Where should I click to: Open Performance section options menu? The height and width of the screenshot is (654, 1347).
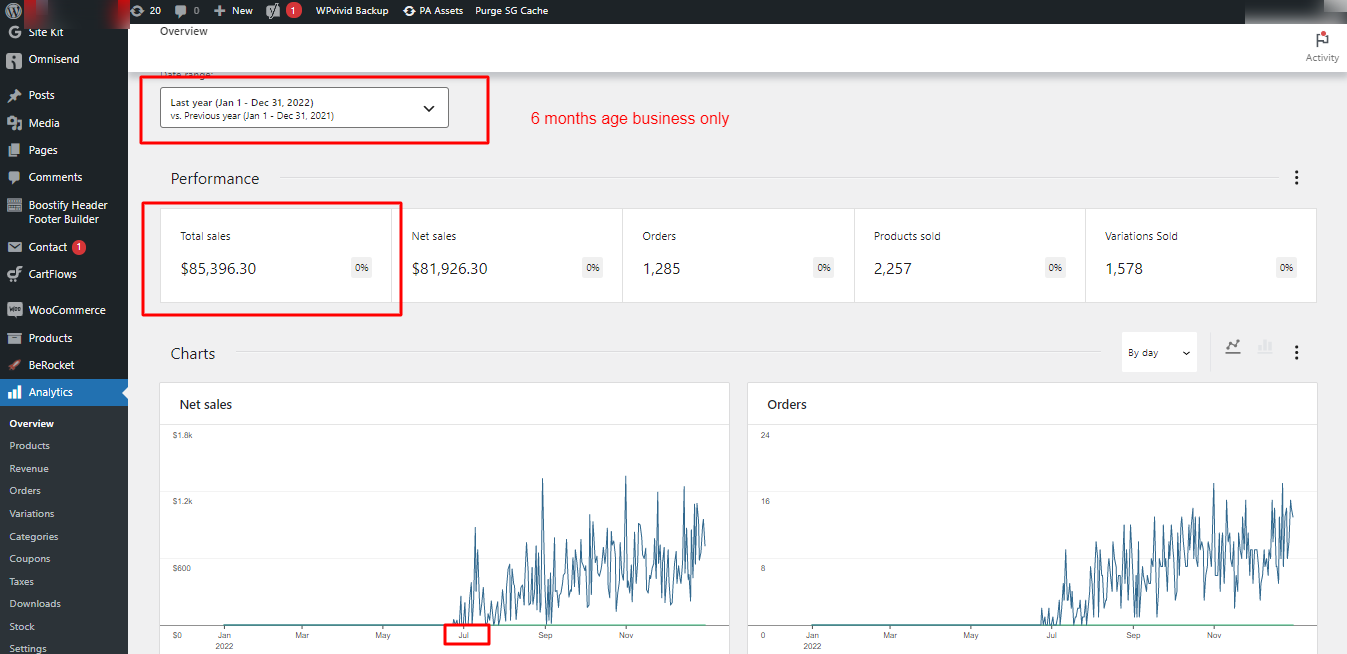[1297, 178]
